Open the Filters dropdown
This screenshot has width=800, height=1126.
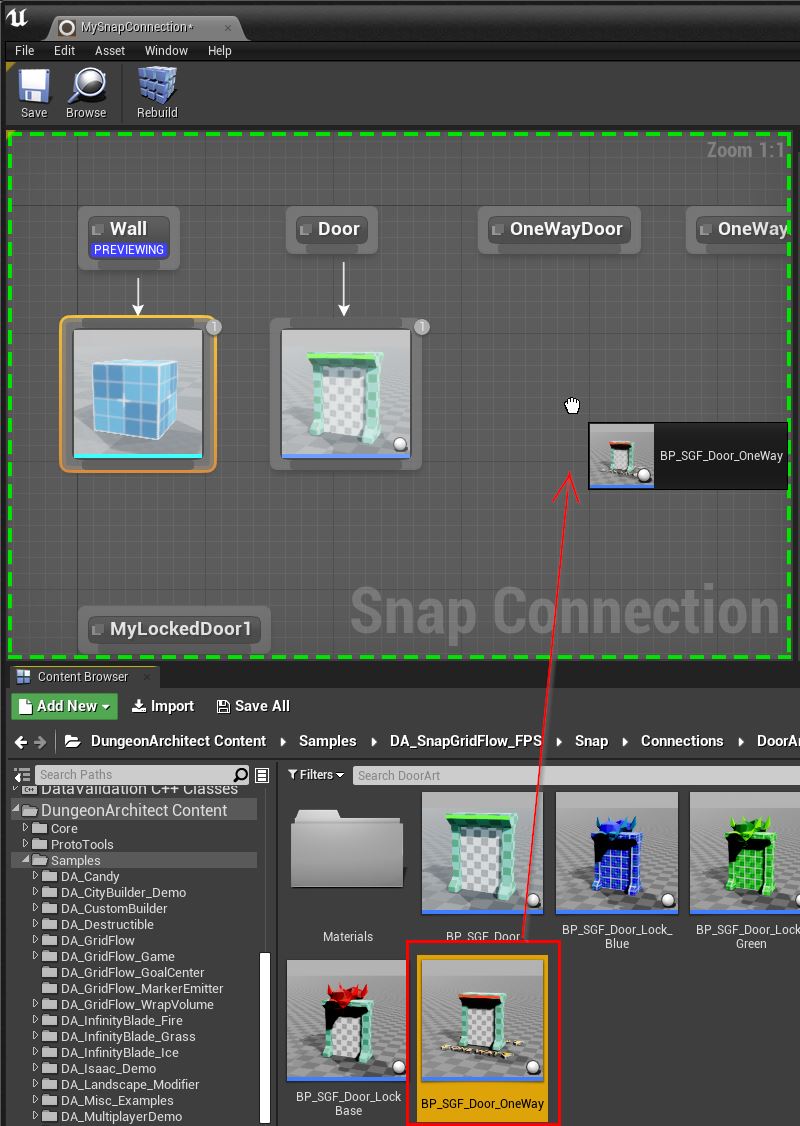click(316, 775)
